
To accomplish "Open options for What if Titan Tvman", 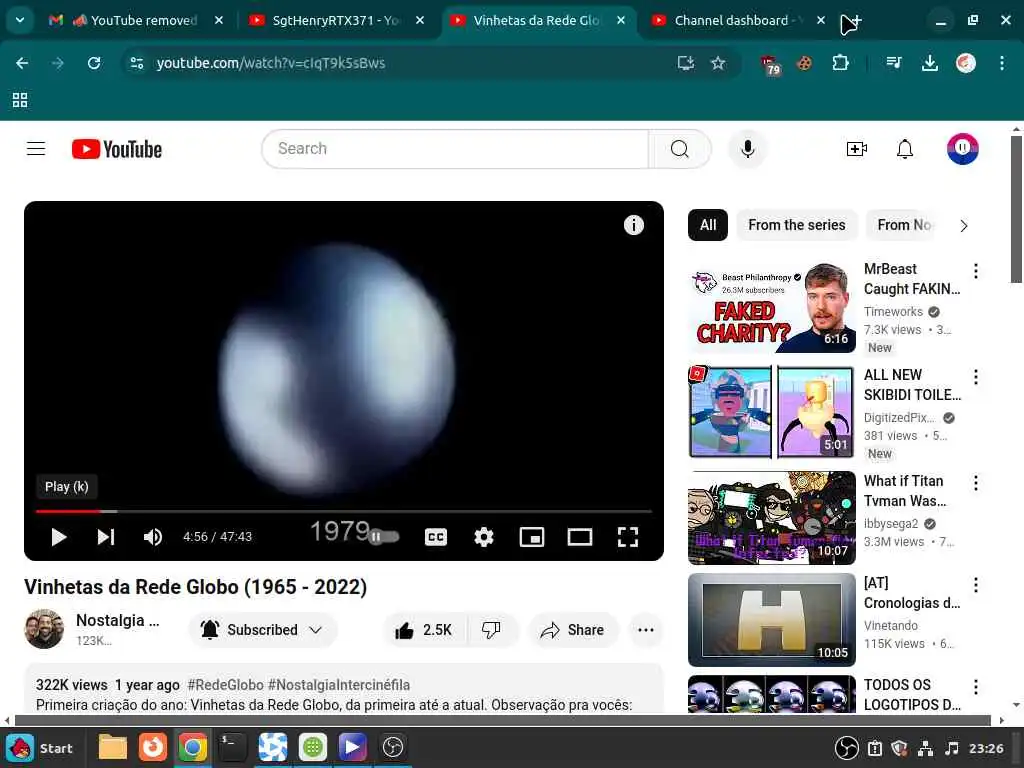I will [976, 483].
